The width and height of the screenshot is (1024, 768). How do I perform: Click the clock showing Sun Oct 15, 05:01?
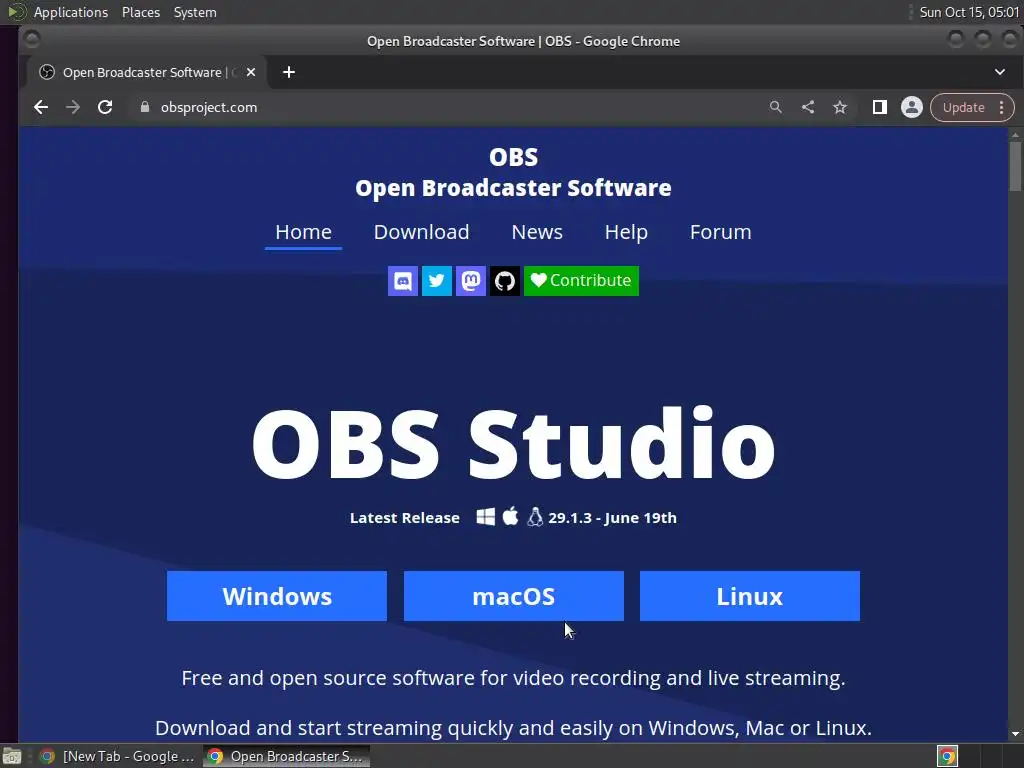[969, 12]
